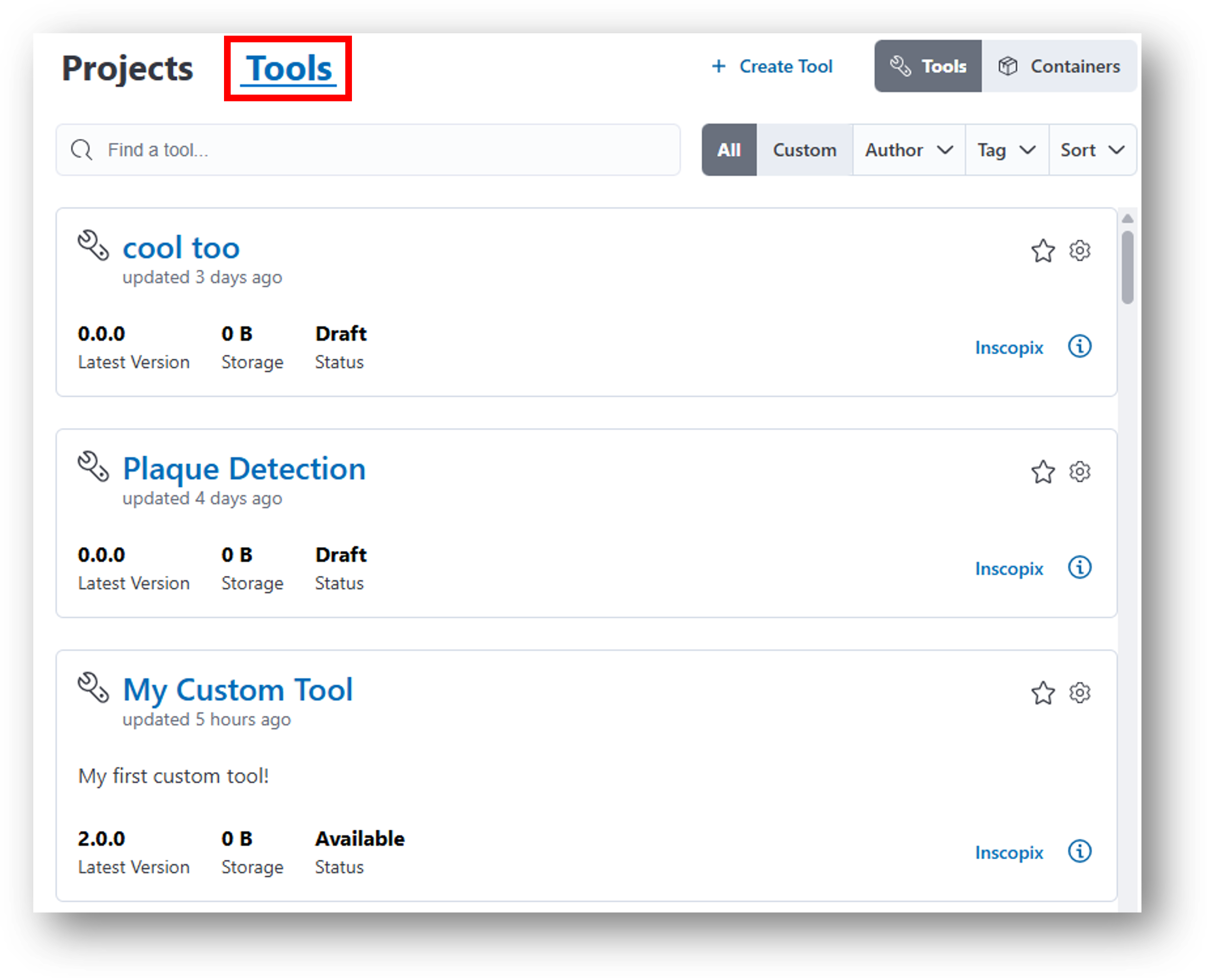View info icon for My Custom Tool
The image size is (1209, 980).
coord(1079,851)
